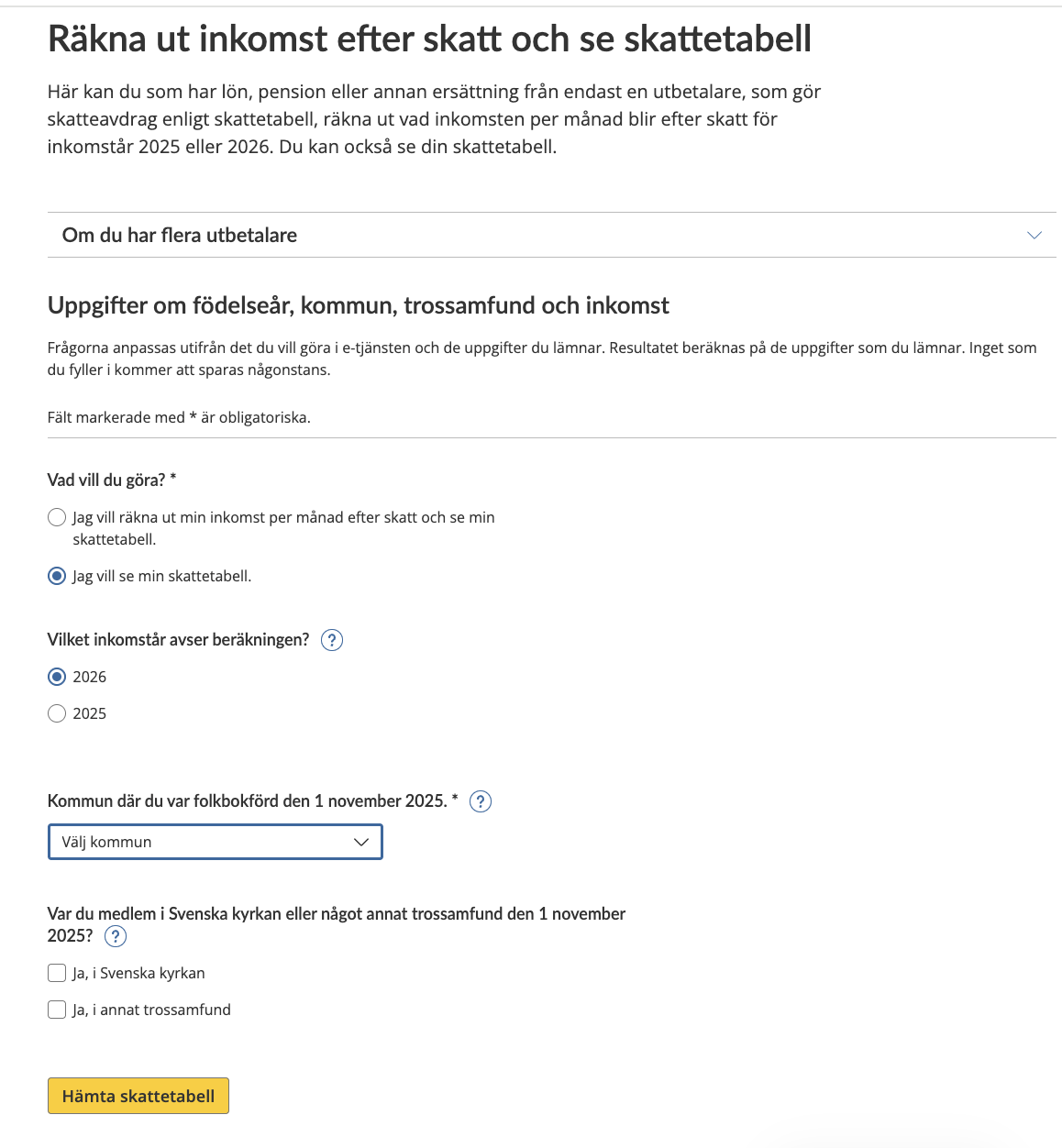This screenshot has width=1062, height=1148.
Task: Open help icon next to Kommun folkbokförd question
Action: [x=481, y=801]
